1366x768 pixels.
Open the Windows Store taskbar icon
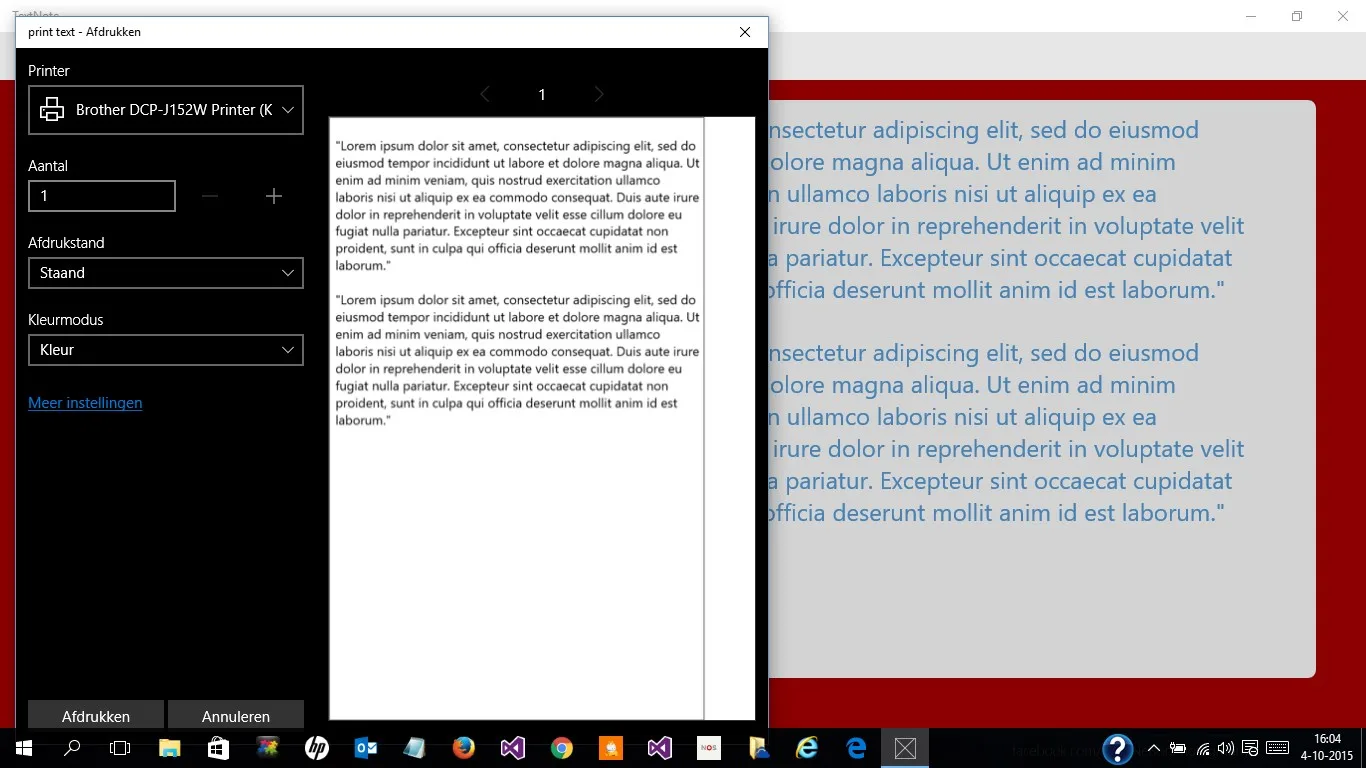[218, 748]
